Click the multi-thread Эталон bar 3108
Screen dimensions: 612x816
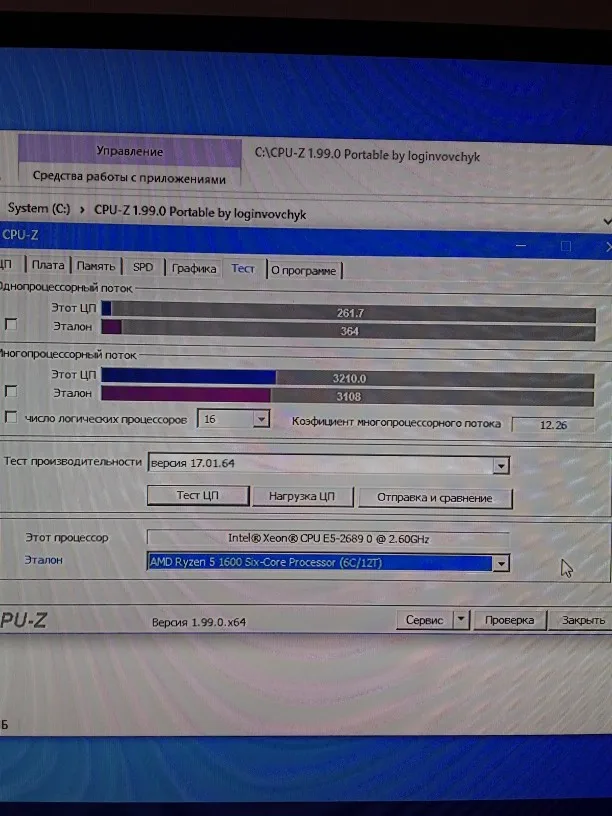tap(348, 396)
